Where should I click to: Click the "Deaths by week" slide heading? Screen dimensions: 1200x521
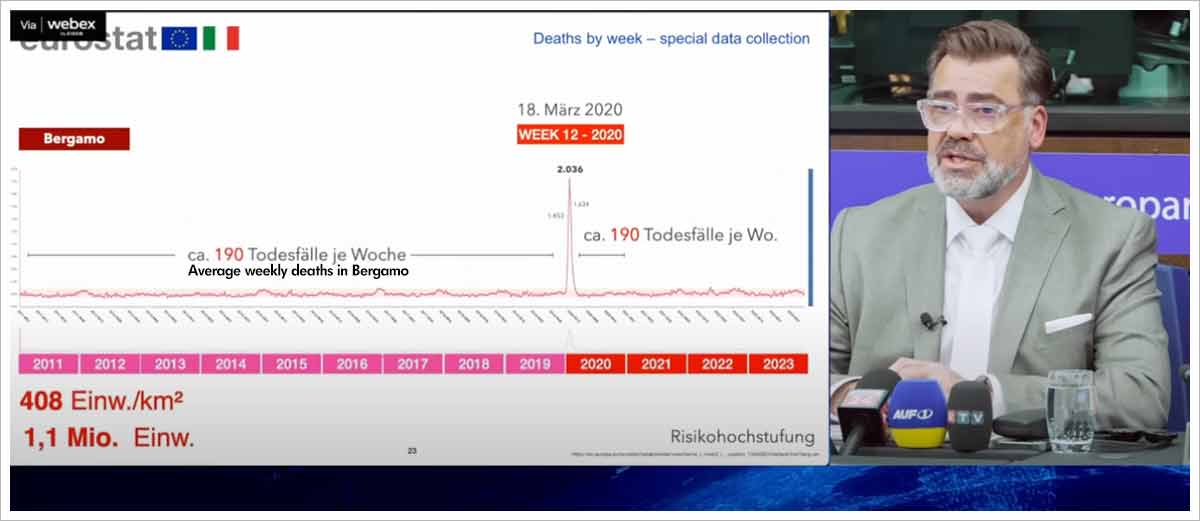coord(671,39)
